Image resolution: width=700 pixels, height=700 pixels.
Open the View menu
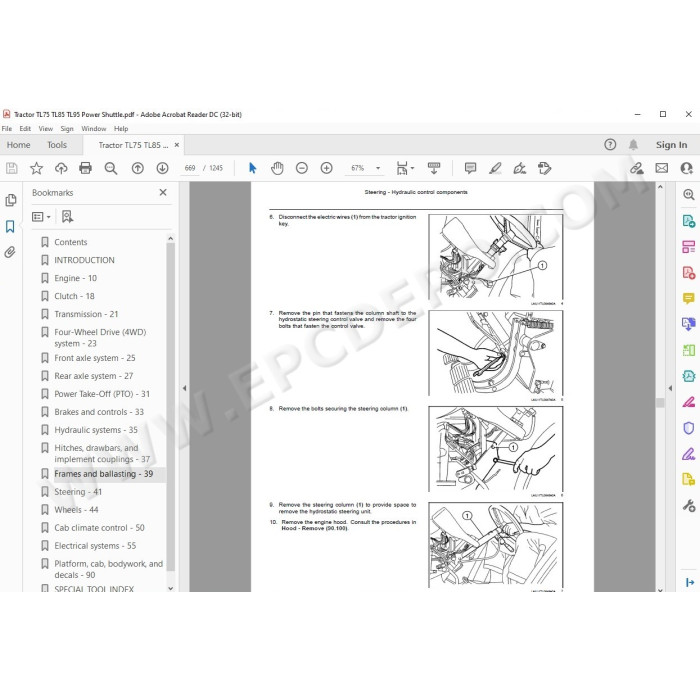coord(46,129)
